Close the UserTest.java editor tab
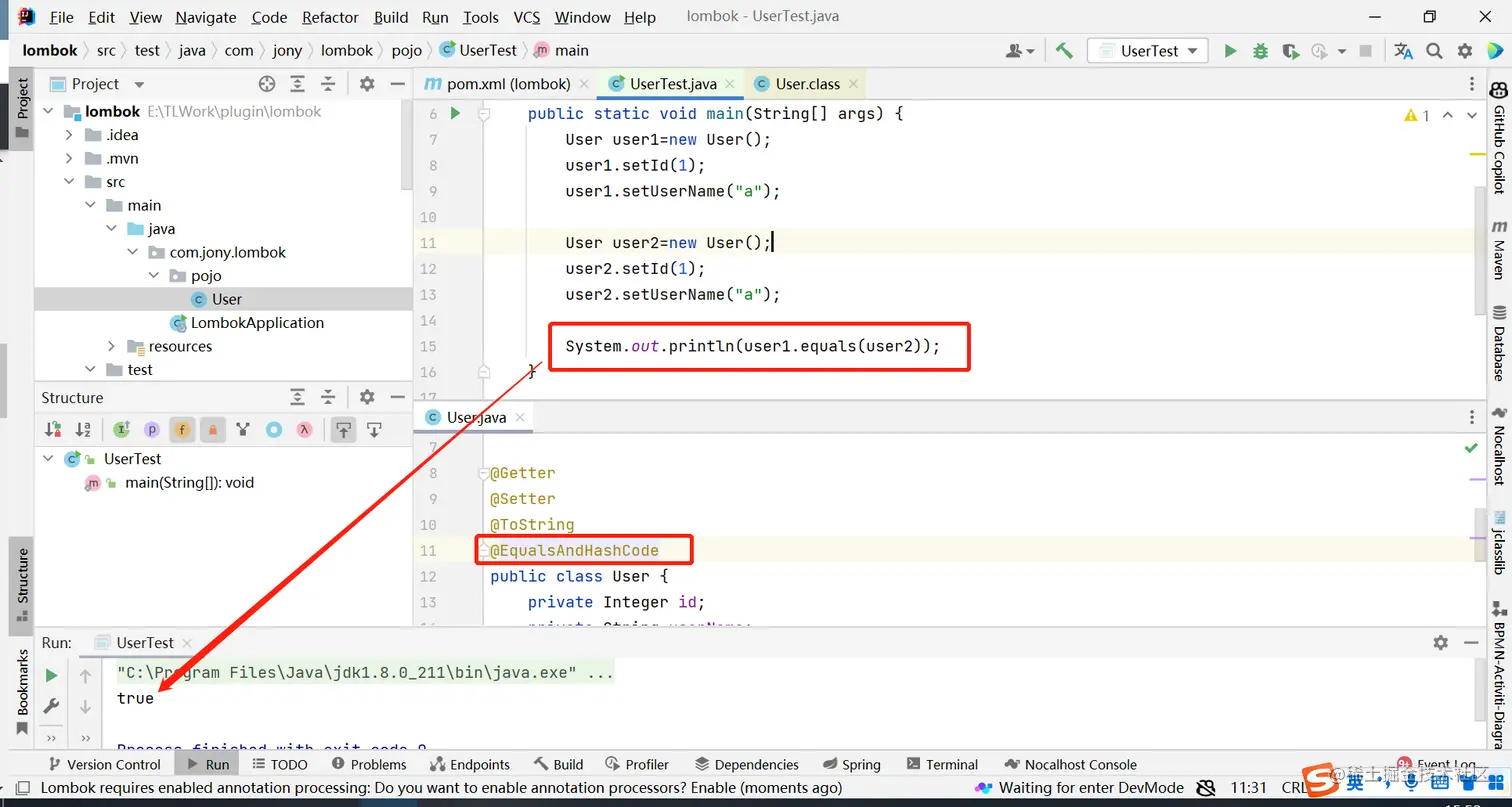The width and height of the screenshot is (1512, 807). [729, 85]
